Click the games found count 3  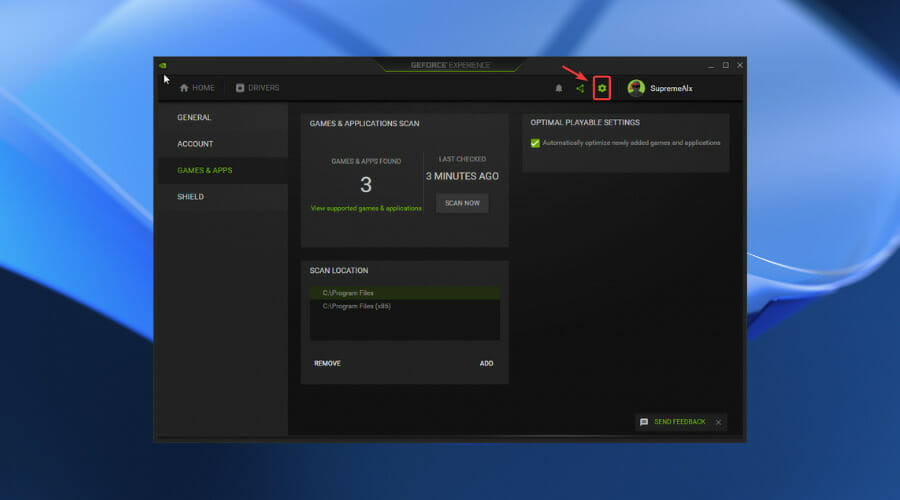366,185
